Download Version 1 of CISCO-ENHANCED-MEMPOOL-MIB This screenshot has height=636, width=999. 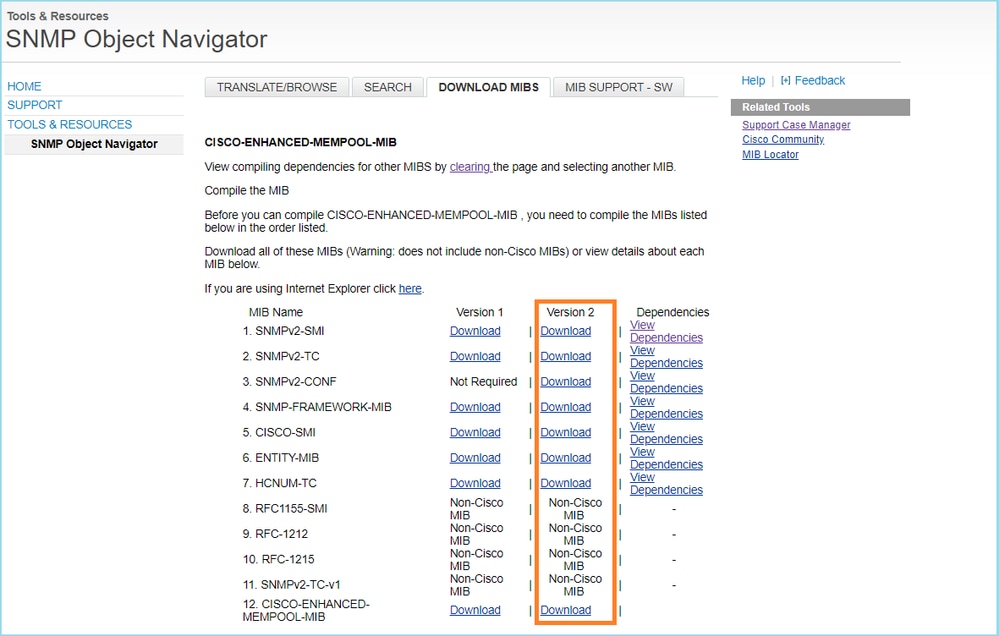click(x=475, y=611)
